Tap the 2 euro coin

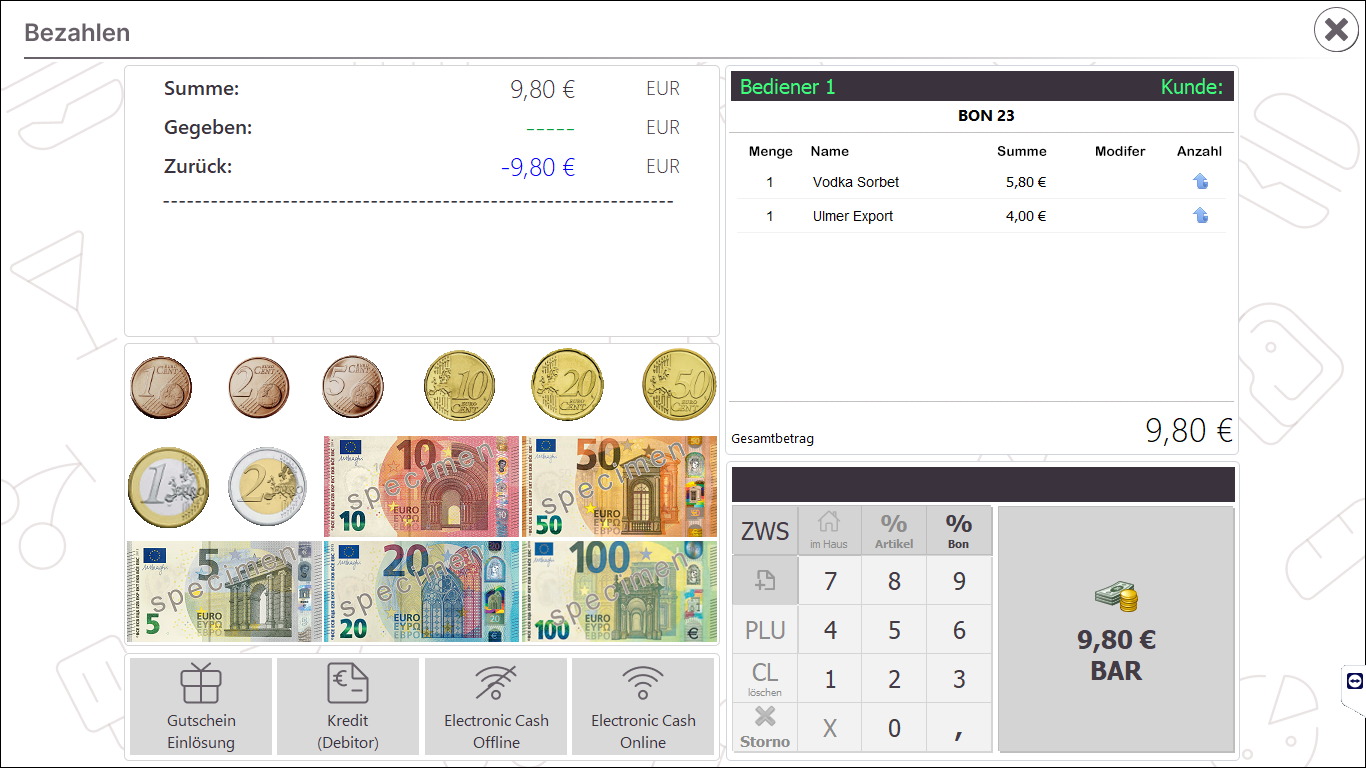[x=267, y=487]
